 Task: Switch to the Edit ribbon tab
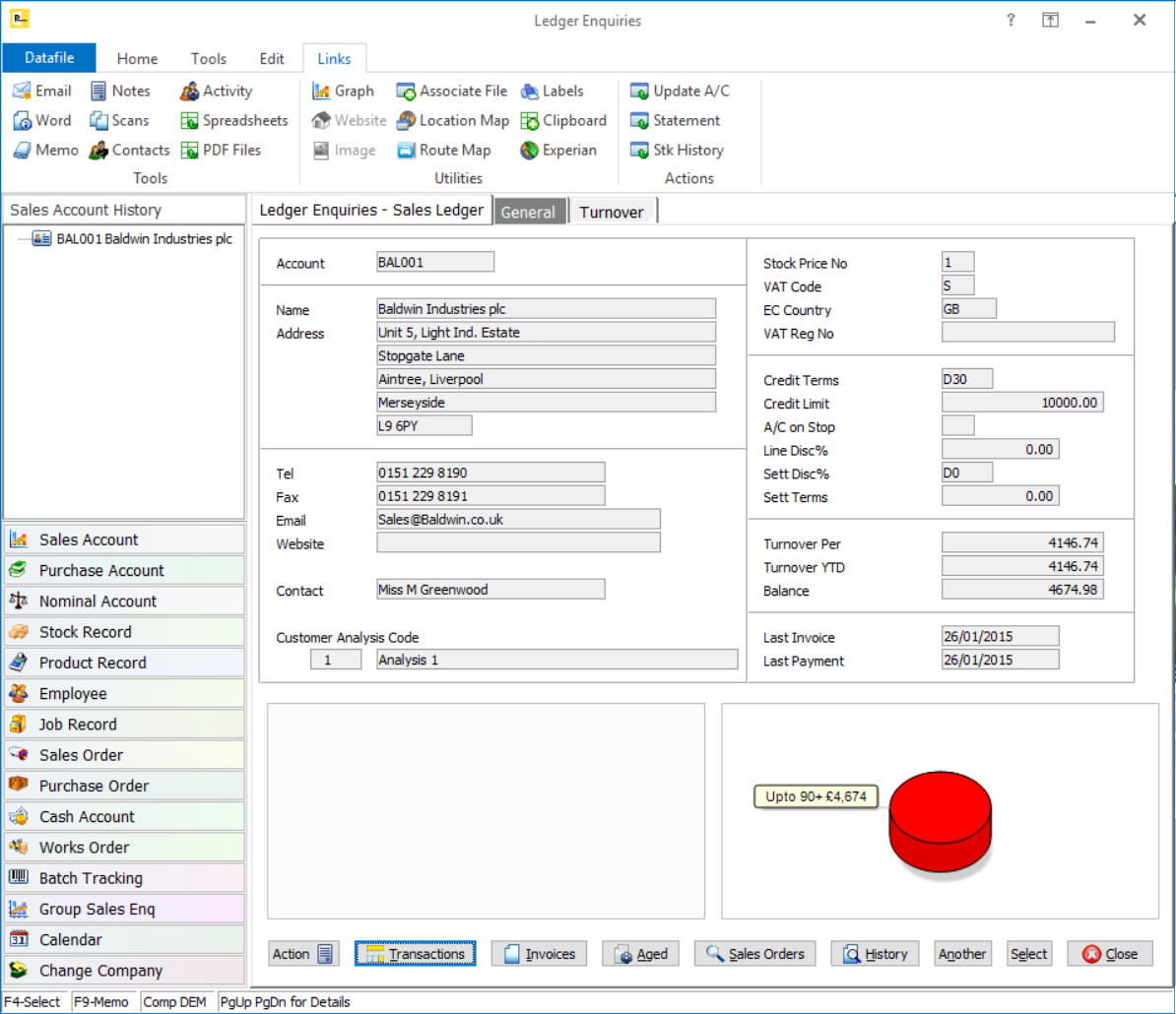point(272,58)
